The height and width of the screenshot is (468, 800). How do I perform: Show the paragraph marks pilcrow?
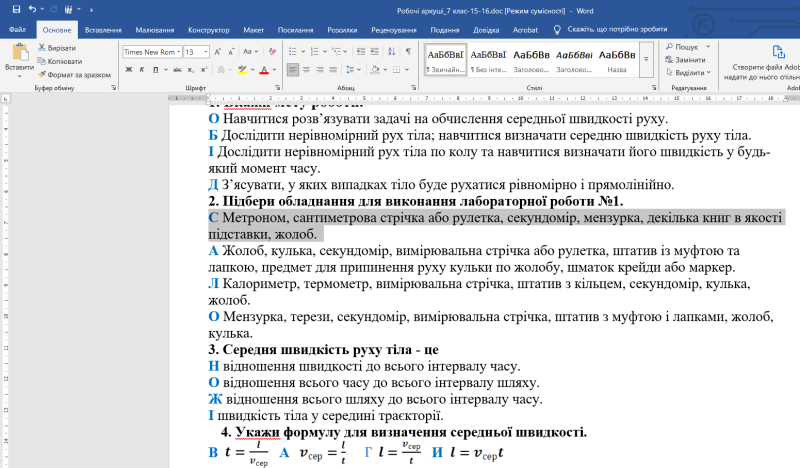pyautogui.click(x=408, y=52)
